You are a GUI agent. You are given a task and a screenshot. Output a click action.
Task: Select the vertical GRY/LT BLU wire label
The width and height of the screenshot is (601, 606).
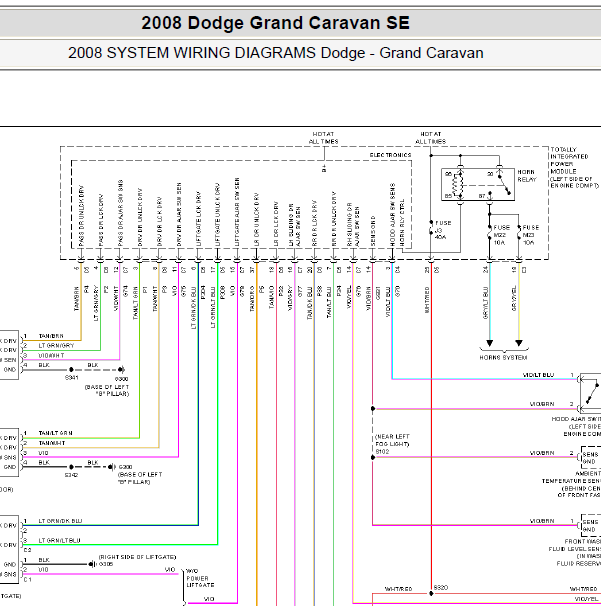pos(485,303)
